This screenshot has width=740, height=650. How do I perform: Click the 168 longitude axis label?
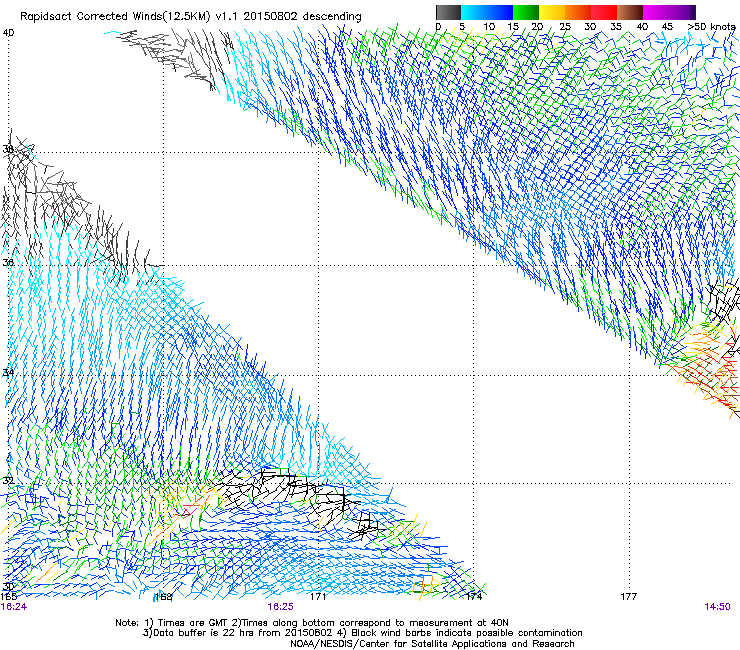coord(163,597)
